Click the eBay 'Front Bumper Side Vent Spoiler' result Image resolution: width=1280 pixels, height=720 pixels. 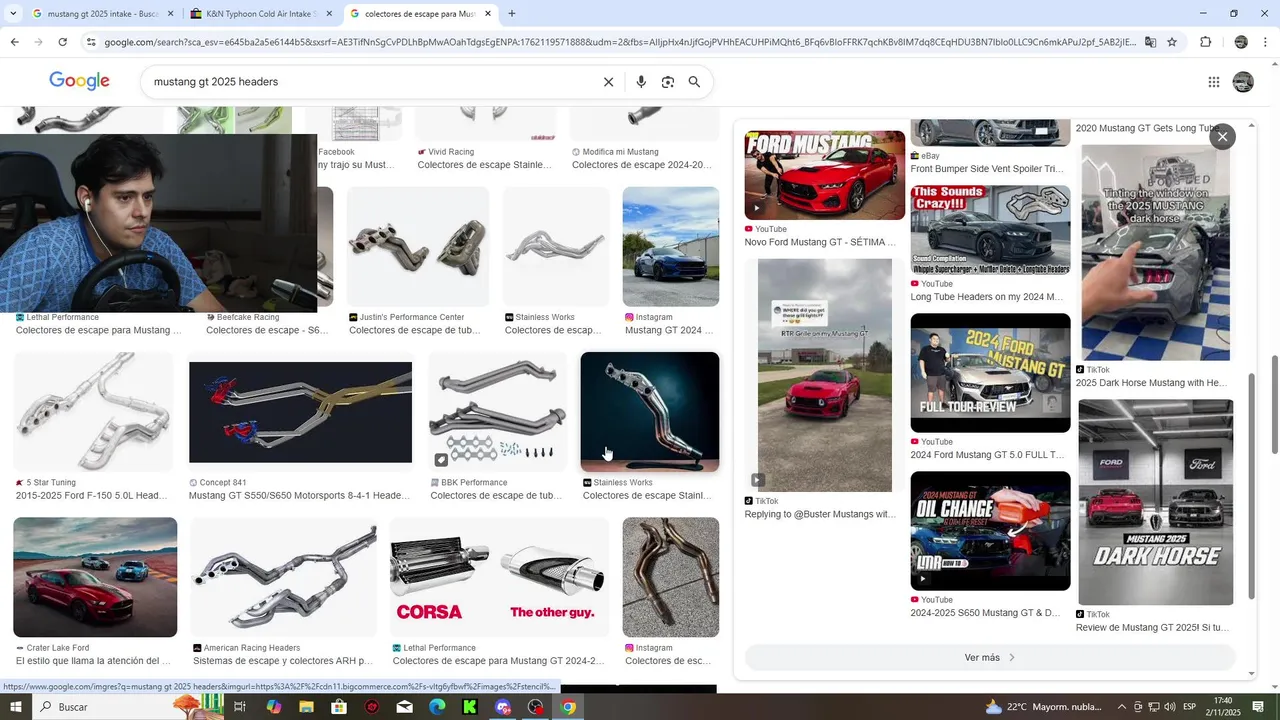pyautogui.click(x=987, y=169)
